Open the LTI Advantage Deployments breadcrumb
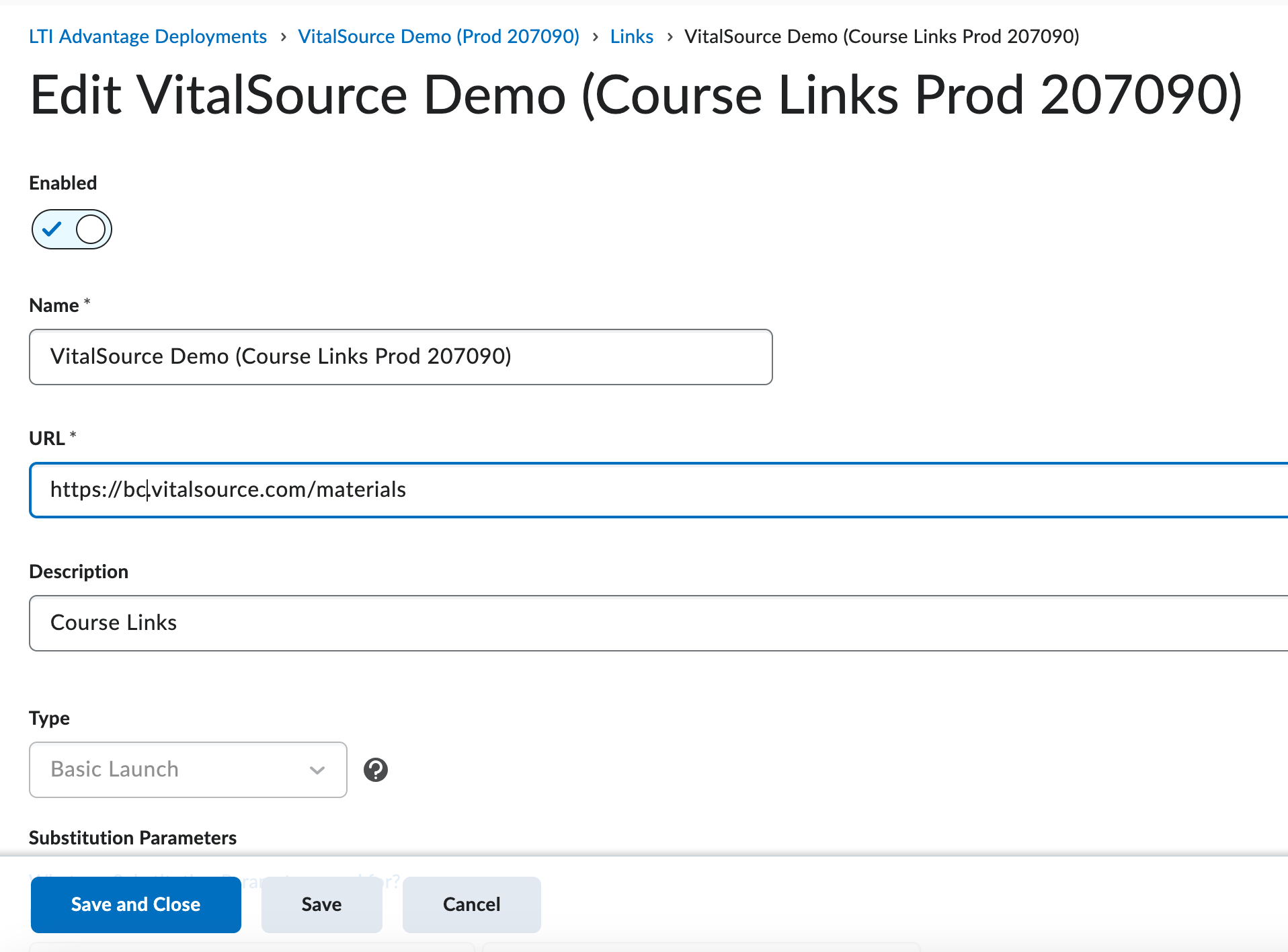Screen dimensions: 1288x952 point(148,36)
